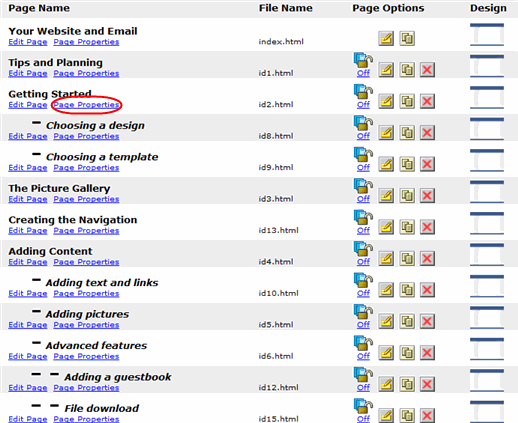This screenshot has height=423, width=518.
Task: Click the Page Options column header
Action: tap(388, 8)
